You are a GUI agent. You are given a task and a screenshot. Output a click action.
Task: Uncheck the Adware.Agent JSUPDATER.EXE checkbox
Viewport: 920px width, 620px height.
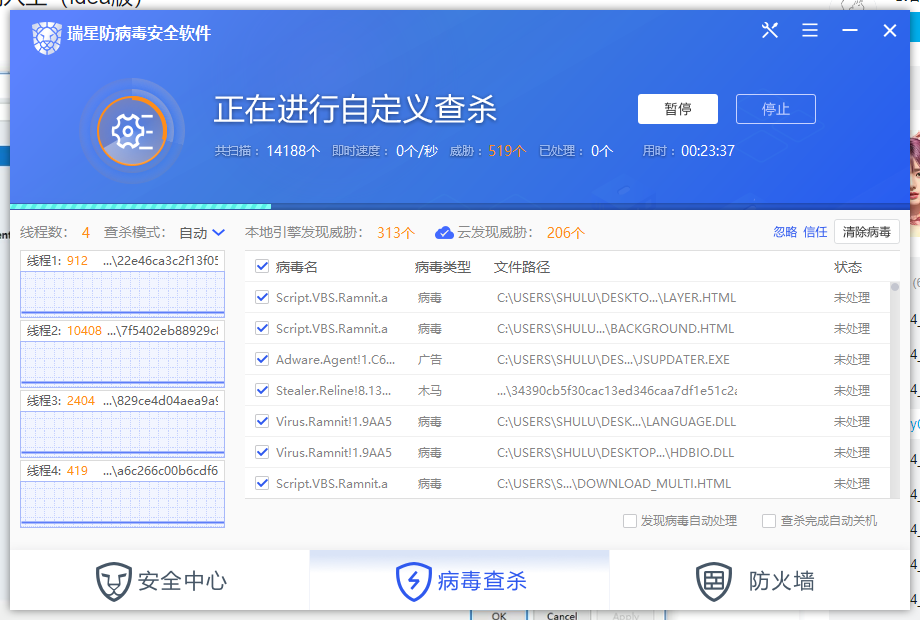point(262,360)
